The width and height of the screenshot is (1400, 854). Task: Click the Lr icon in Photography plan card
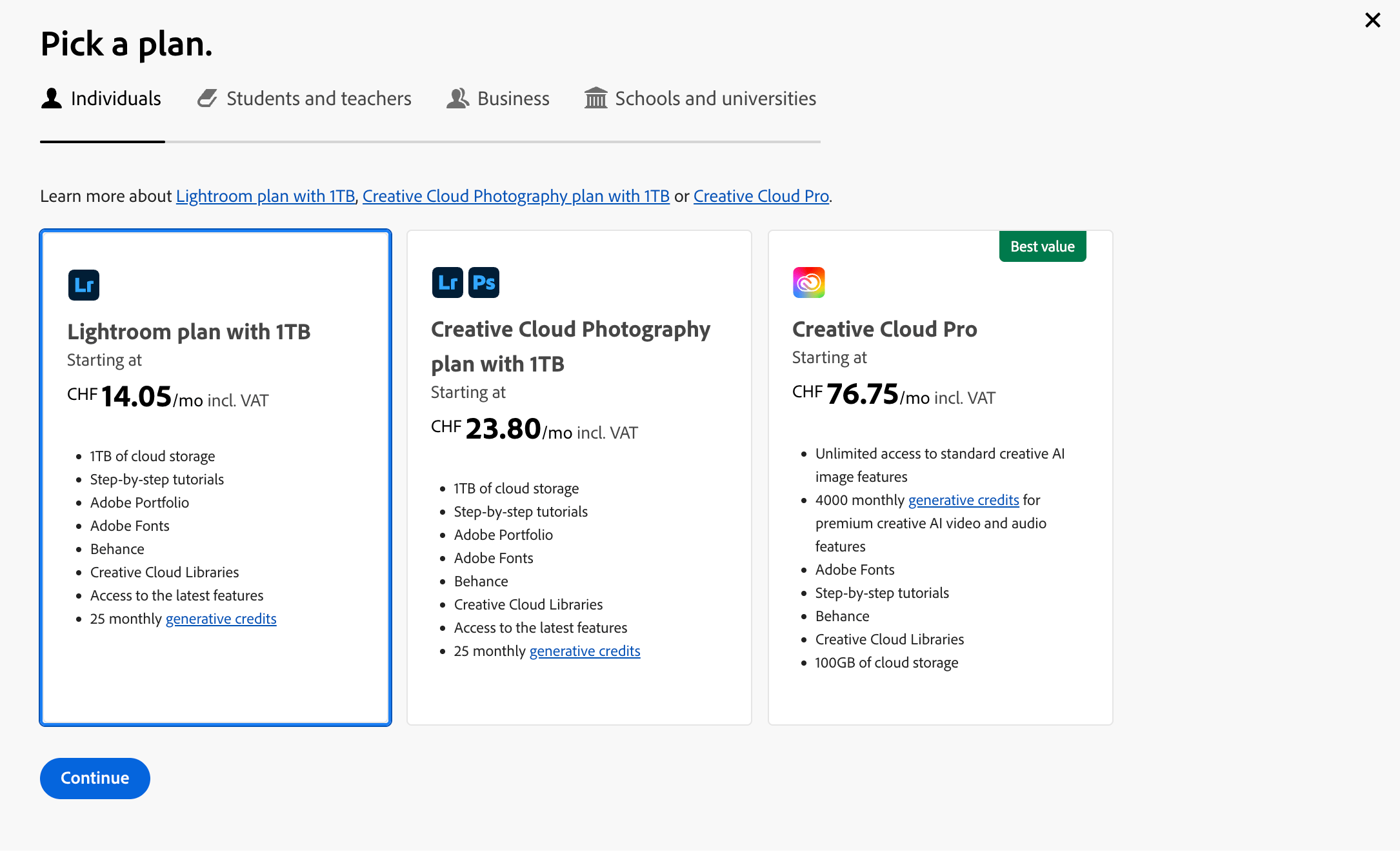[x=447, y=283]
